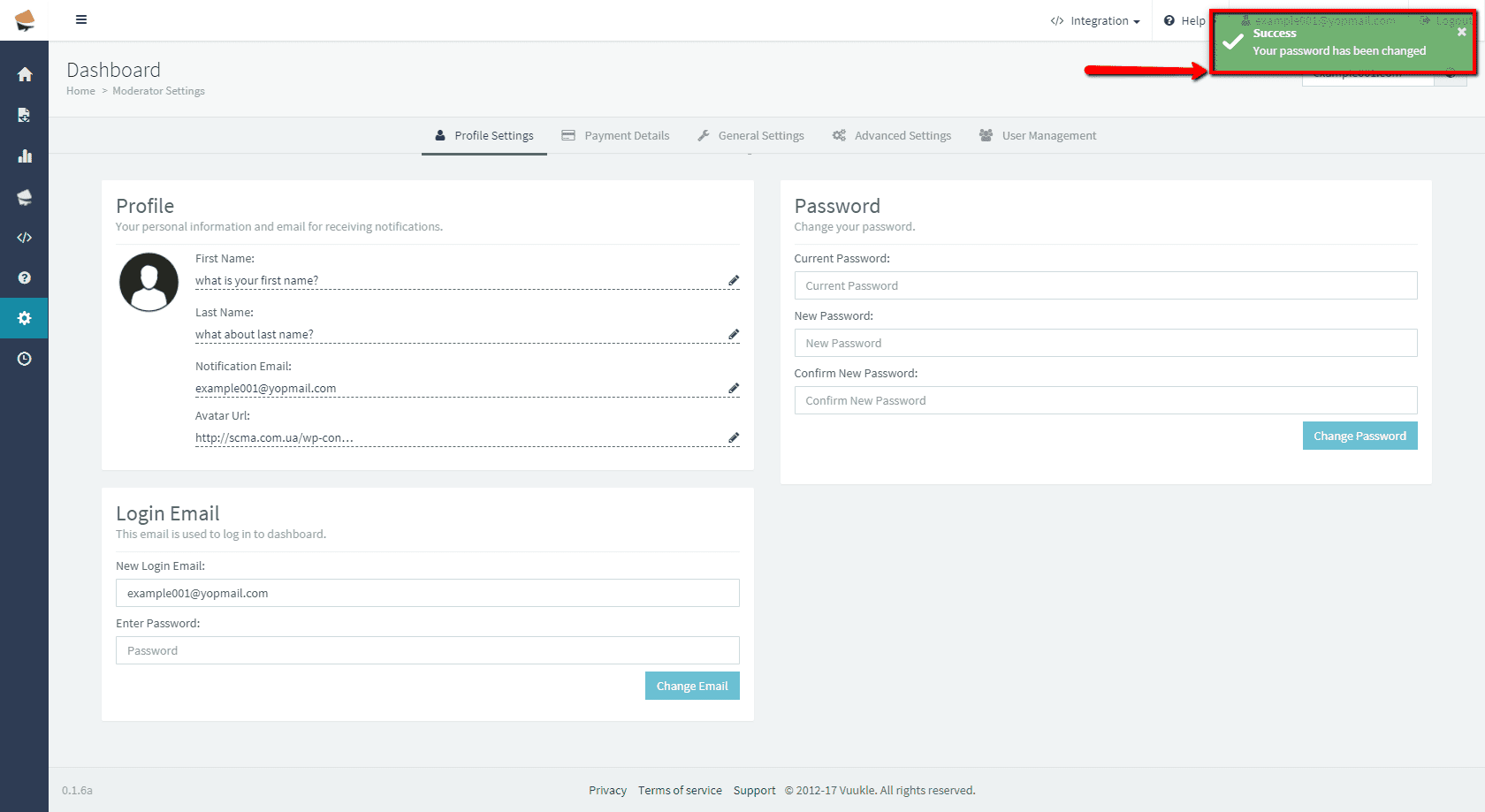The image size is (1485, 812).
Task: Click pencil icon beside Notification Email
Action: click(734, 388)
